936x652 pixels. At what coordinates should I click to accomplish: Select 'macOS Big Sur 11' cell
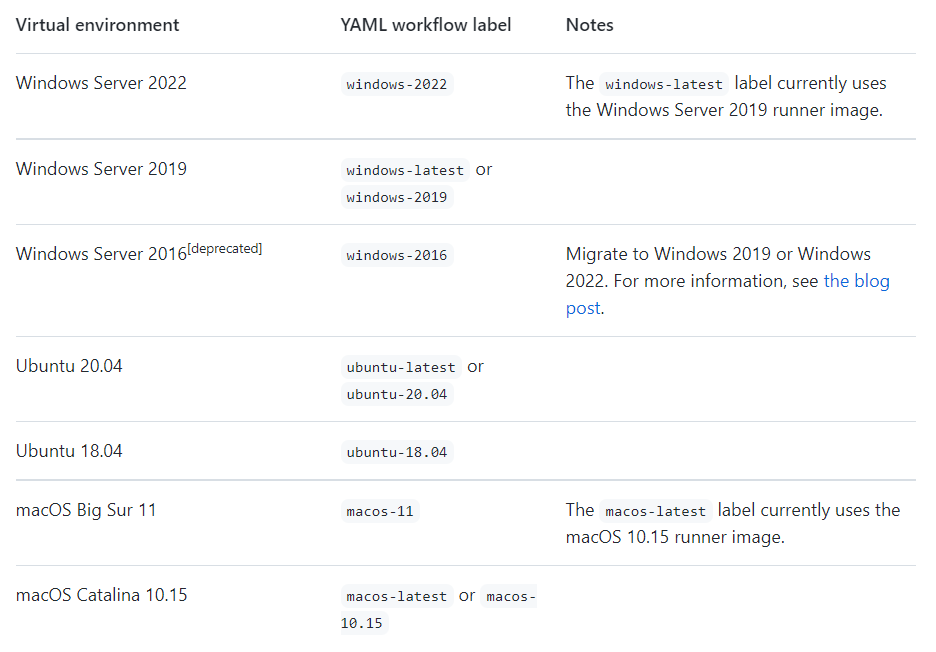(x=86, y=510)
